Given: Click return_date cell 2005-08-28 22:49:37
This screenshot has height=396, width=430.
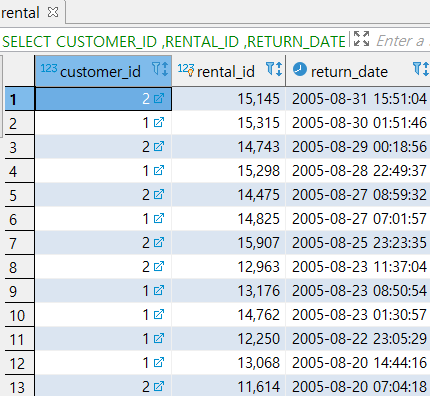Looking at the screenshot, I should pyautogui.click(x=358, y=171).
